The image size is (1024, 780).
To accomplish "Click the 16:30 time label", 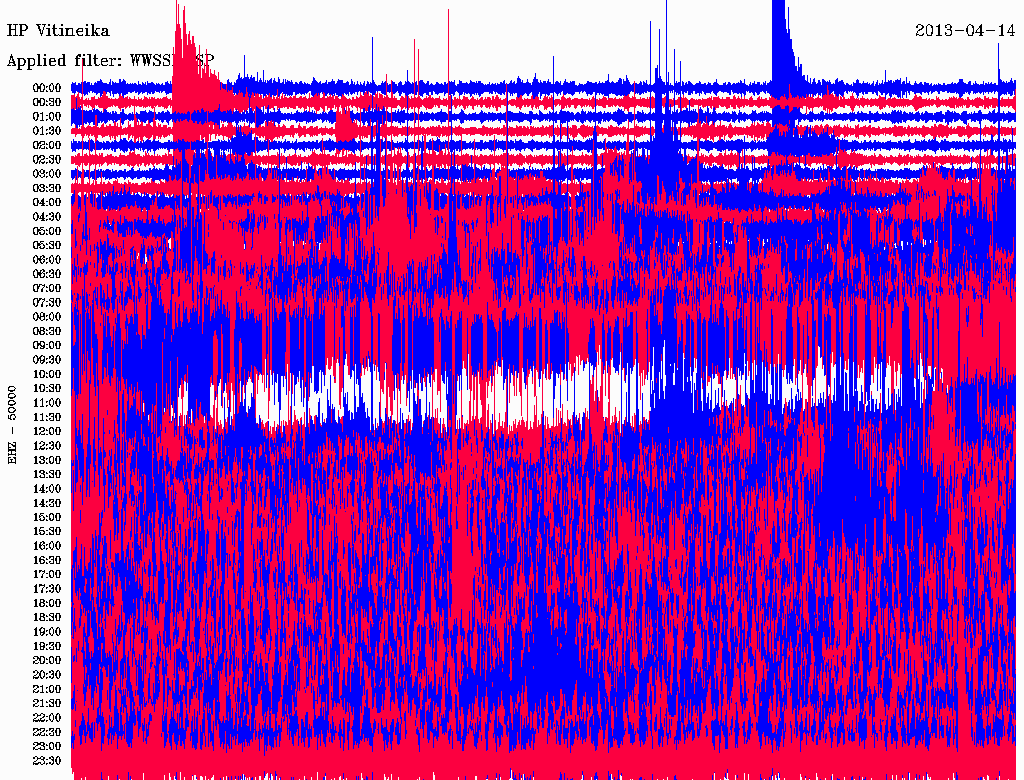I will pos(47,561).
